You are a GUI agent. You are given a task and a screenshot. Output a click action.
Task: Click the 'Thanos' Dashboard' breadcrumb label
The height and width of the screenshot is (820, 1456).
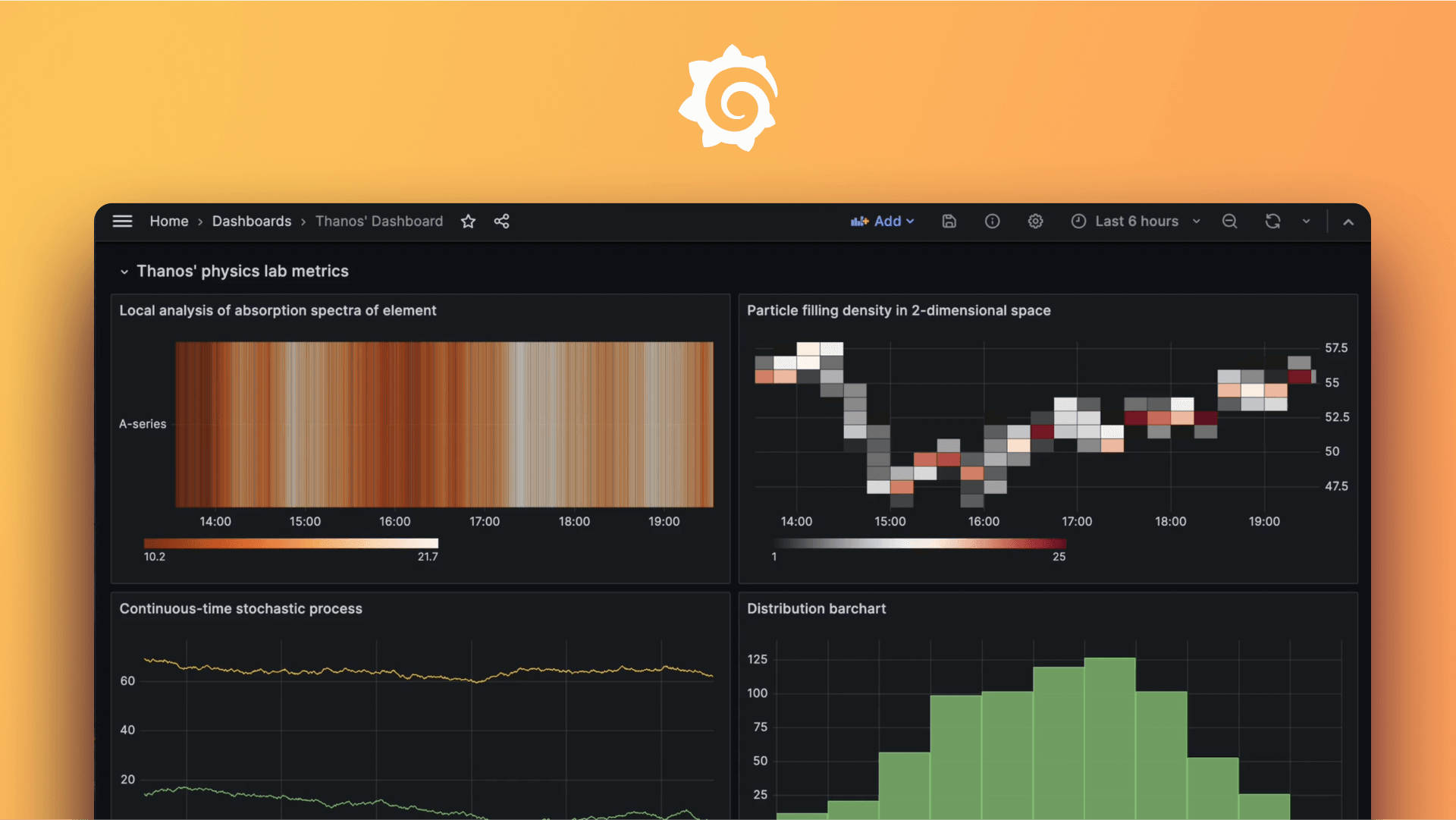click(x=379, y=220)
